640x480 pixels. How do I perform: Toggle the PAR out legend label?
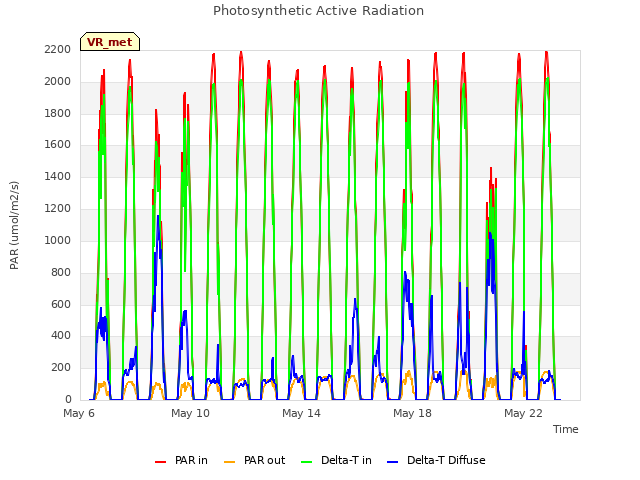pos(264,460)
